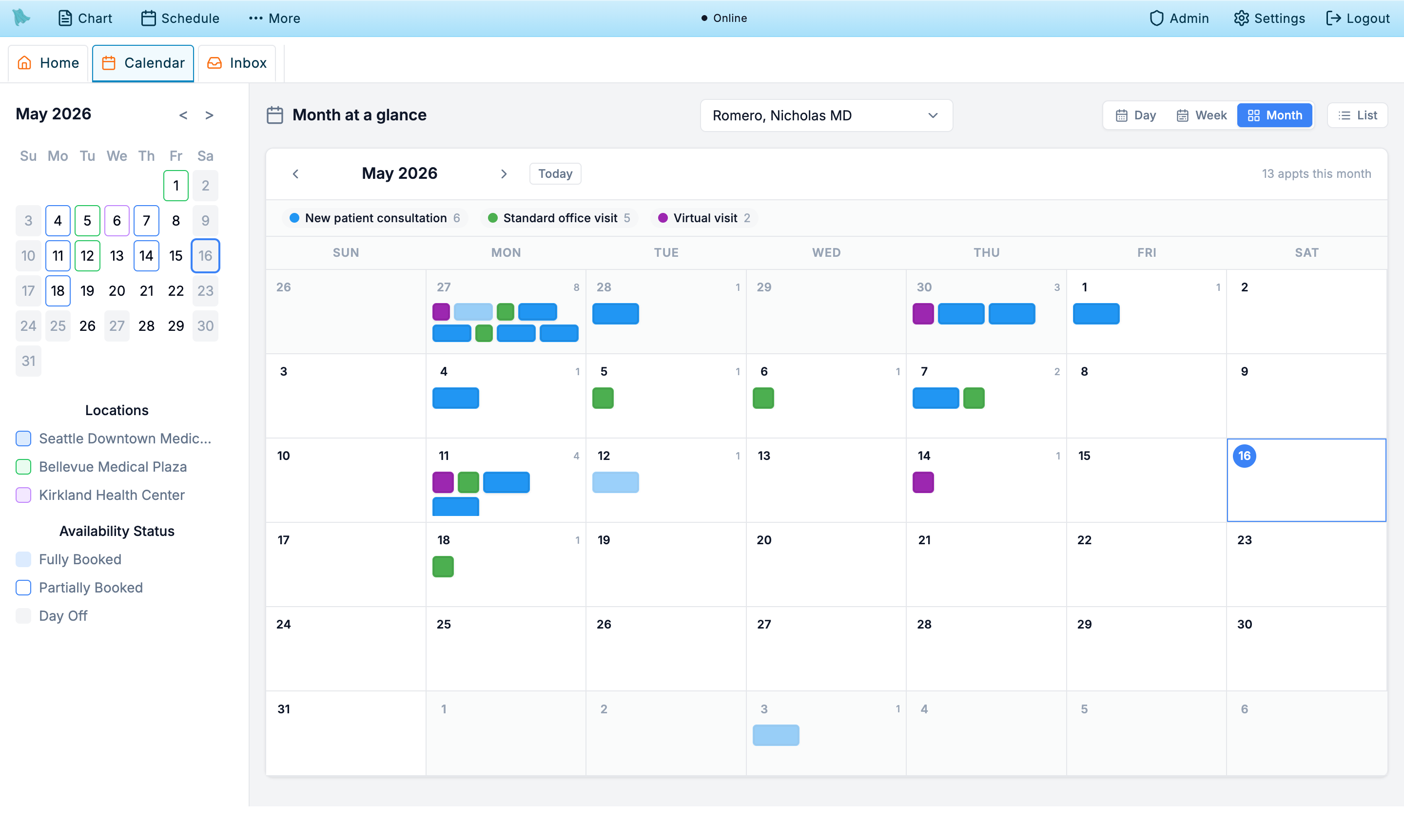1404x840 pixels.
Task: Go to next month in mini calendar
Action: [x=209, y=115]
